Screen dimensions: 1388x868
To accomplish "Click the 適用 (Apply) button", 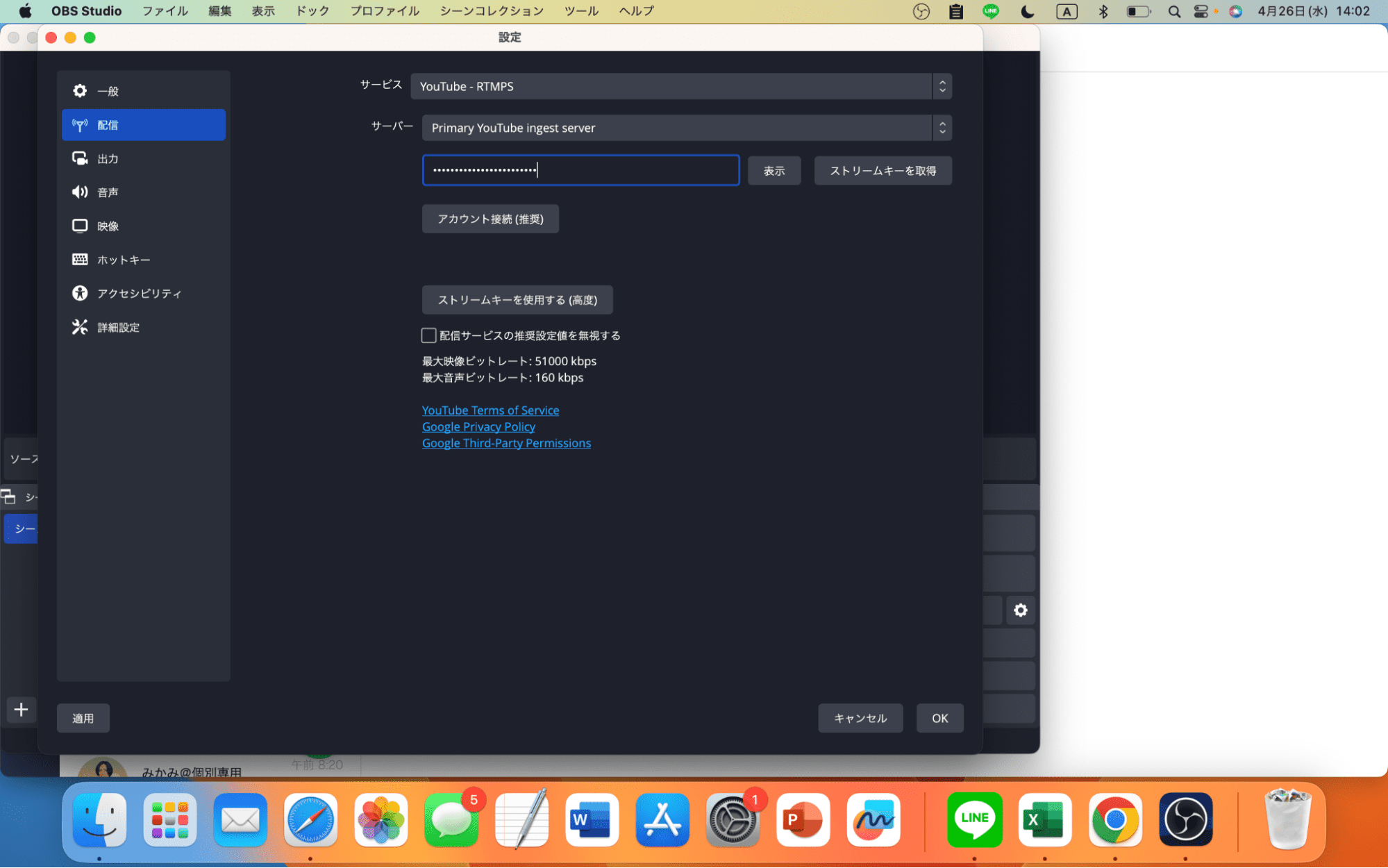I will pyautogui.click(x=83, y=718).
